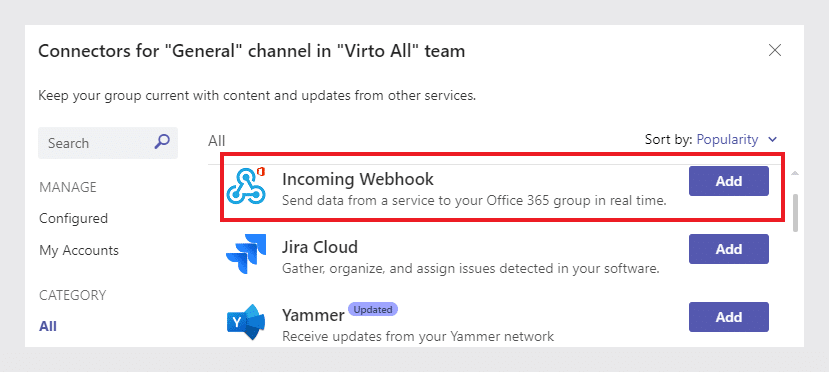Open My Accounts in the Manage section
Image resolution: width=829 pixels, height=372 pixels.
(x=79, y=250)
